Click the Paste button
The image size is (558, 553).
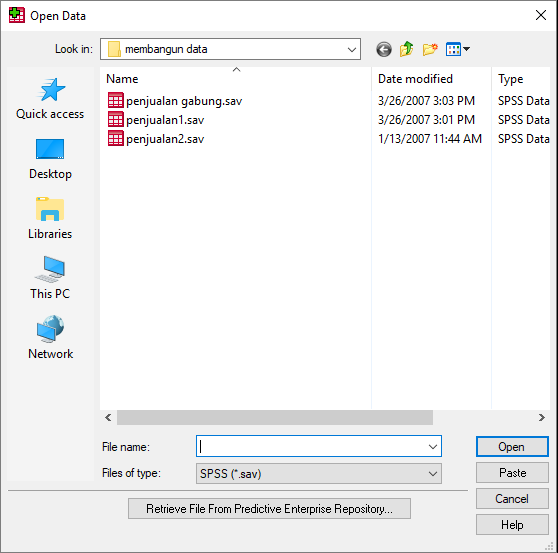512,473
